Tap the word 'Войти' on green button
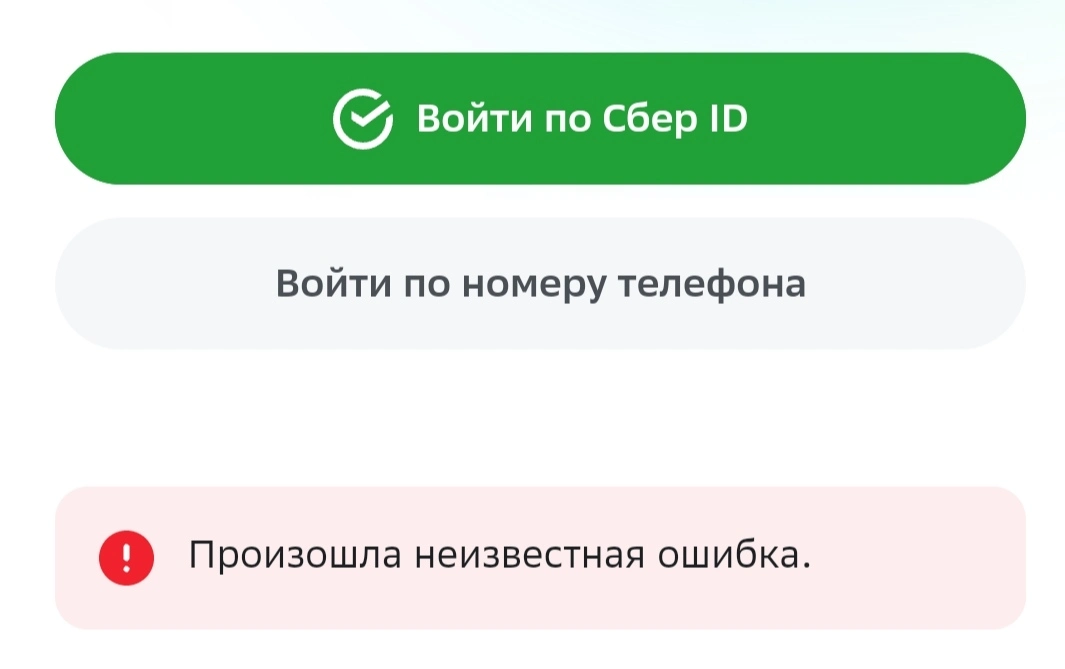 [474, 119]
